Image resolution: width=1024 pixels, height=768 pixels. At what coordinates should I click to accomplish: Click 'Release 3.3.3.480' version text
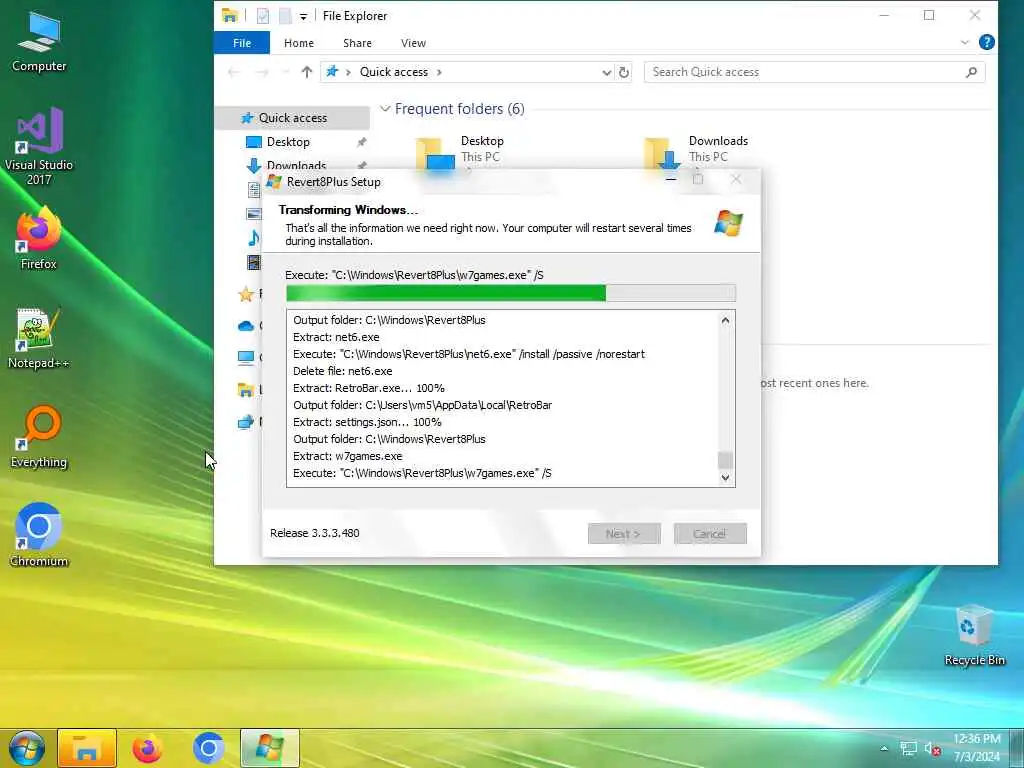tap(315, 533)
